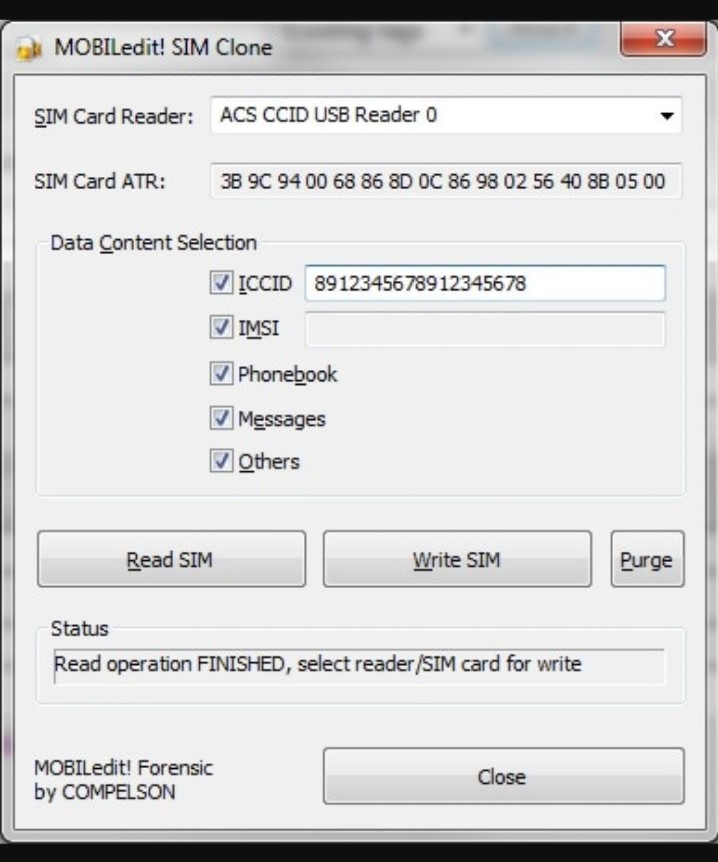Select the Status message text box
Viewport: 718px width, 862px height.
(x=360, y=666)
